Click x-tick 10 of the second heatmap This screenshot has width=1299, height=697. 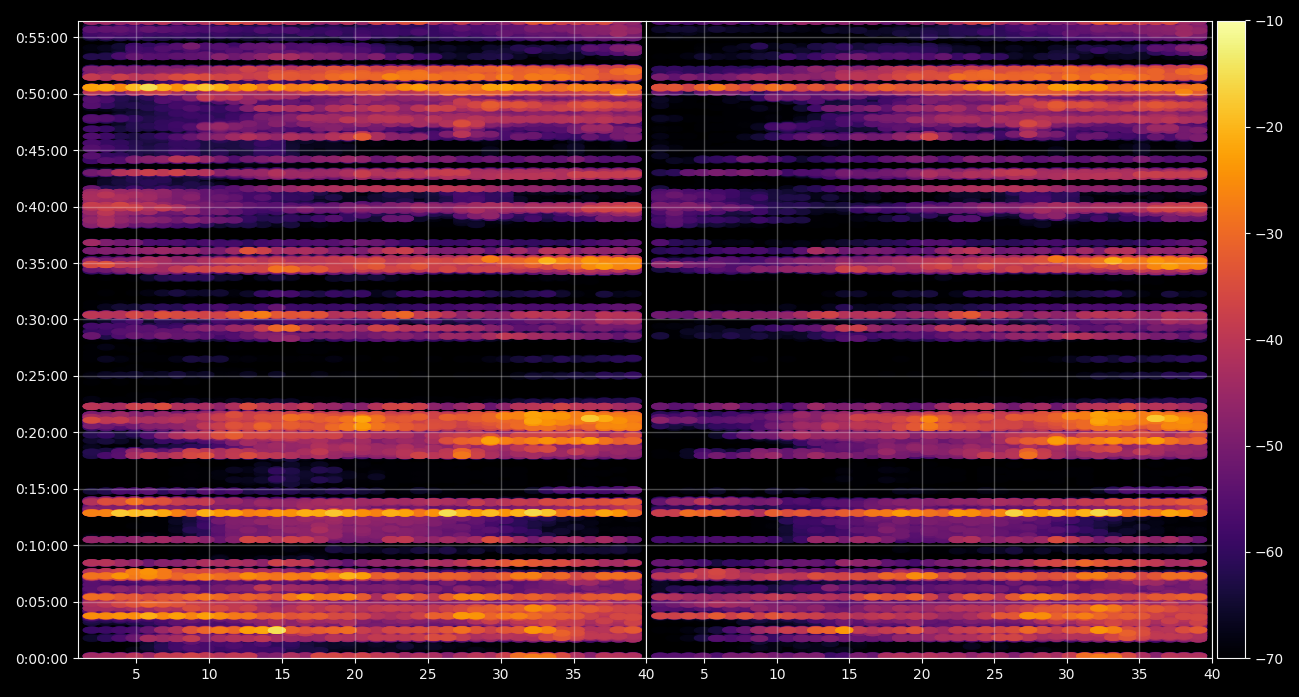(x=777, y=674)
